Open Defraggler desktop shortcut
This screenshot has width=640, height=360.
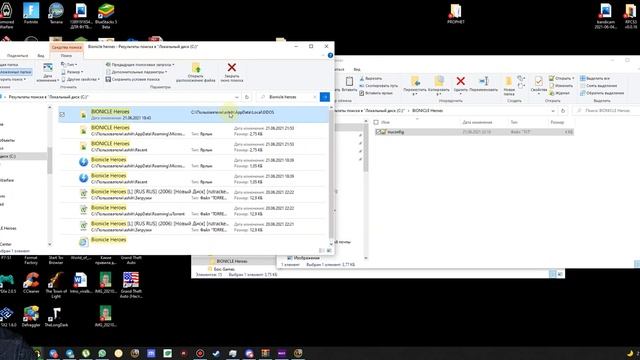[x=31, y=316]
